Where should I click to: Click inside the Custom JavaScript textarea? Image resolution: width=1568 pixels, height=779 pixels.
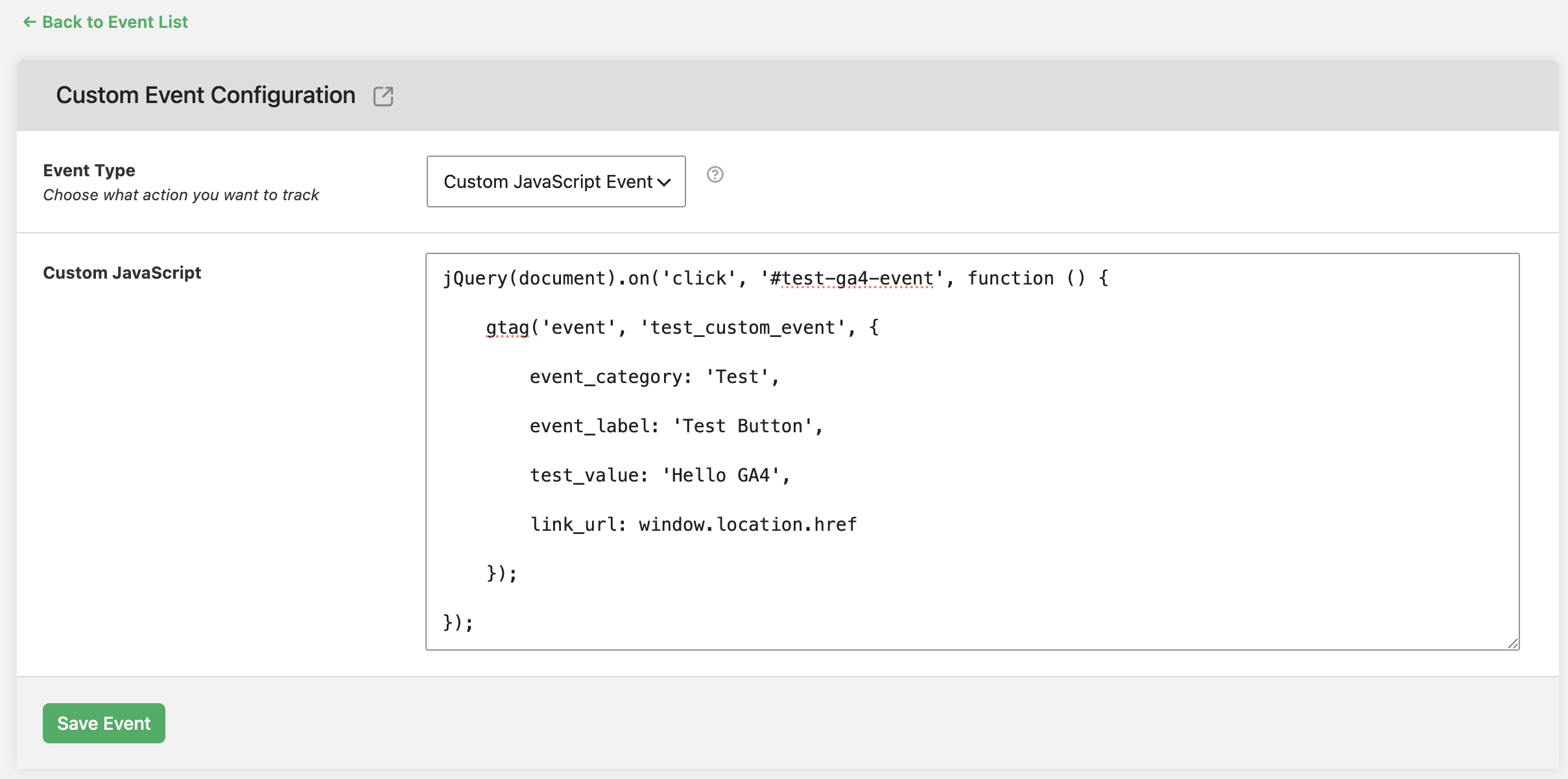coord(972,451)
